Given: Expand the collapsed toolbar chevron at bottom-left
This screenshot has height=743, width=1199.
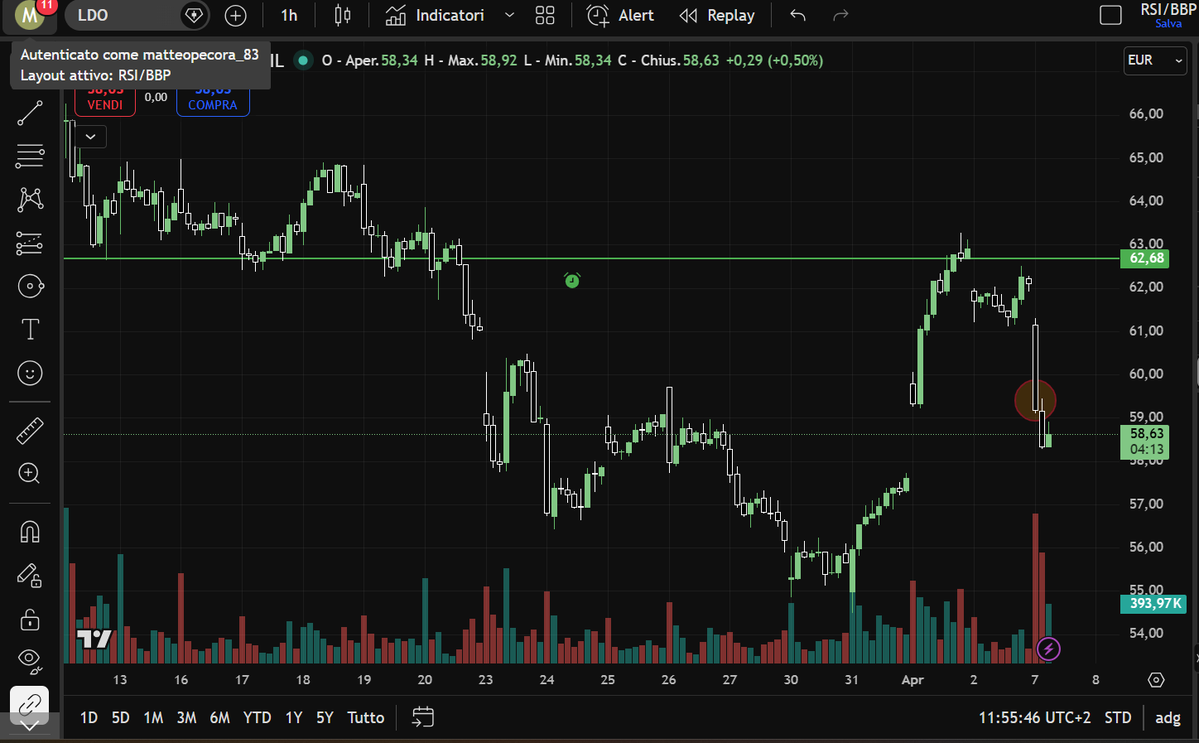Looking at the screenshot, I should pos(30,725).
